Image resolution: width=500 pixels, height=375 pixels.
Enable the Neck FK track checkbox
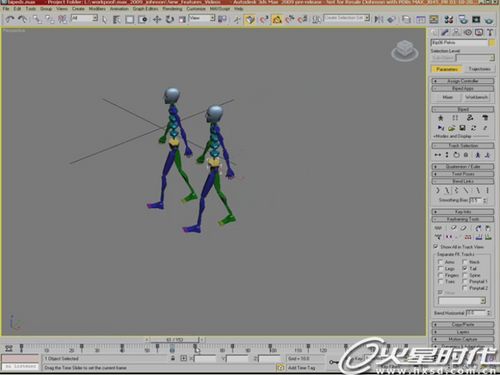click(x=465, y=262)
